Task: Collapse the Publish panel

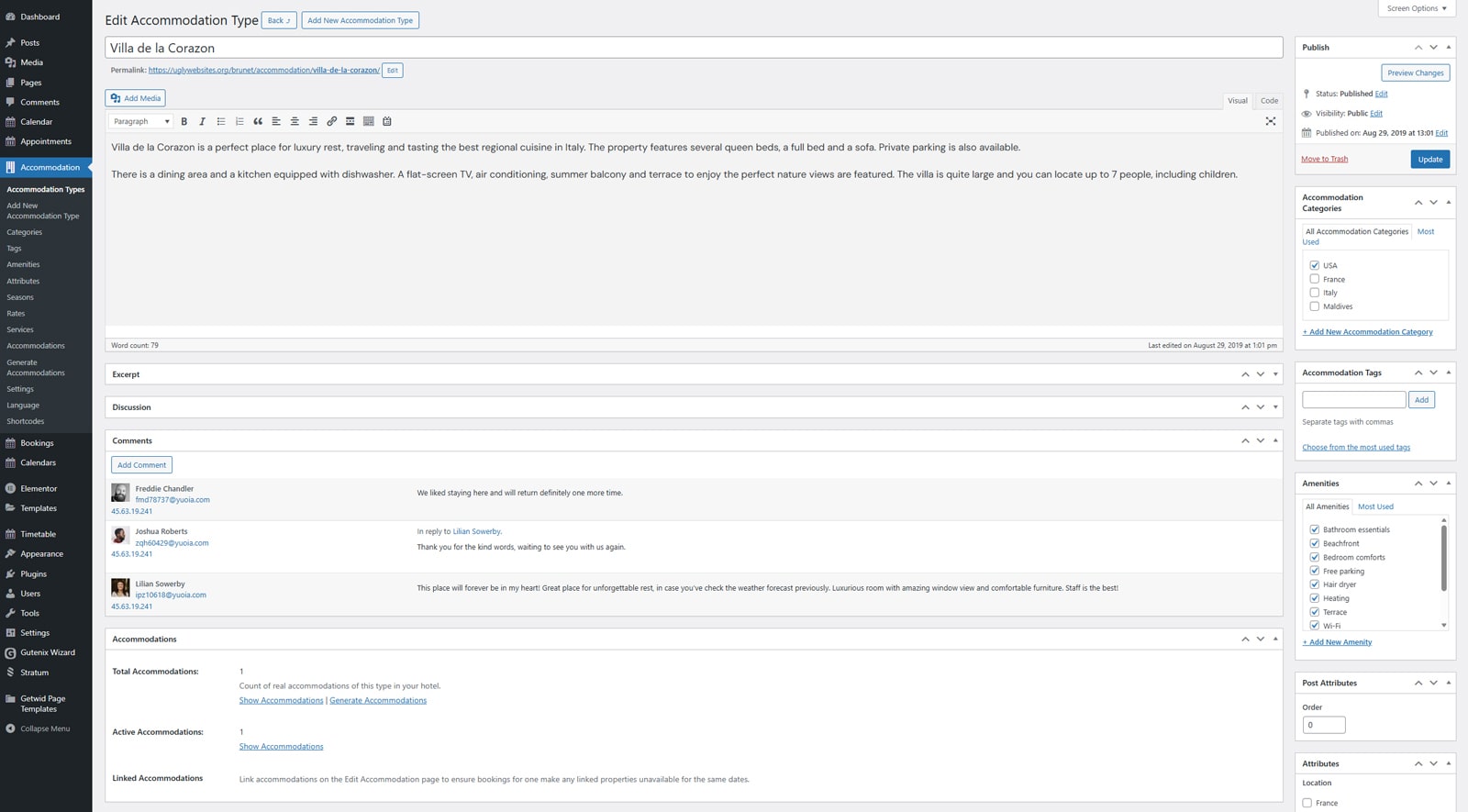Action: pyautogui.click(x=1449, y=47)
